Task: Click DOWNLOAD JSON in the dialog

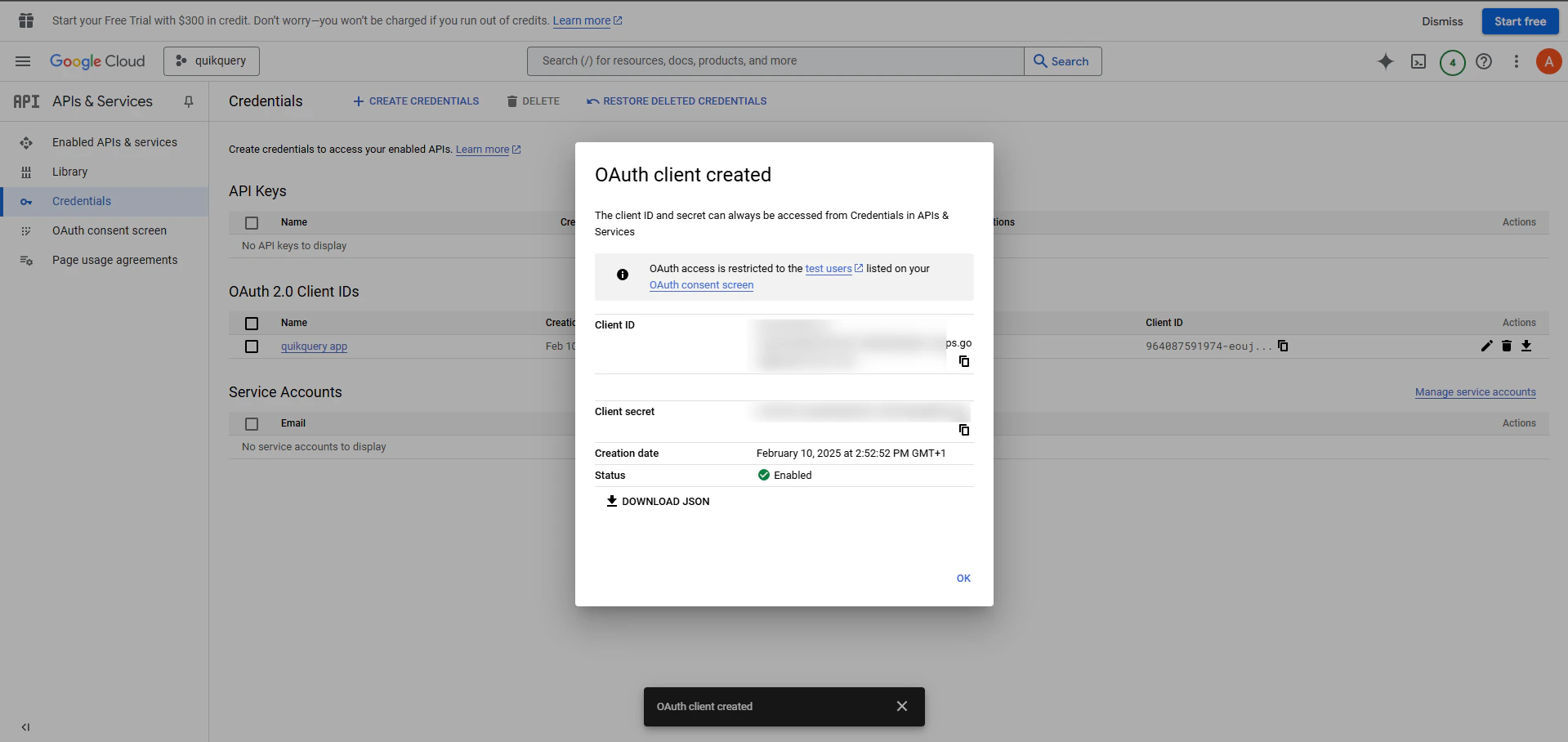Action: pyautogui.click(x=658, y=502)
